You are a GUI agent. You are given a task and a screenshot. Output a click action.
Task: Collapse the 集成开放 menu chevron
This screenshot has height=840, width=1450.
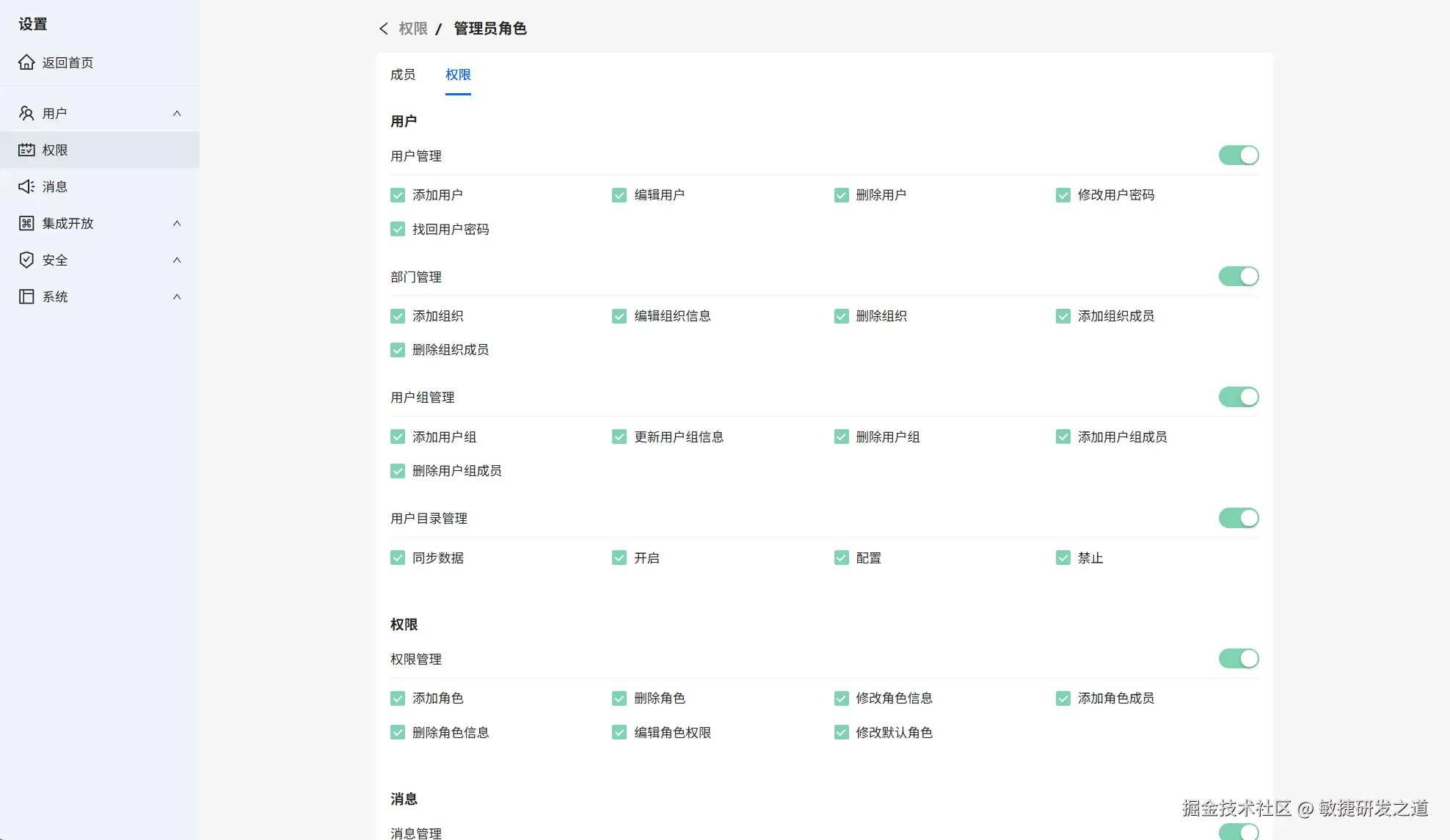click(177, 223)
